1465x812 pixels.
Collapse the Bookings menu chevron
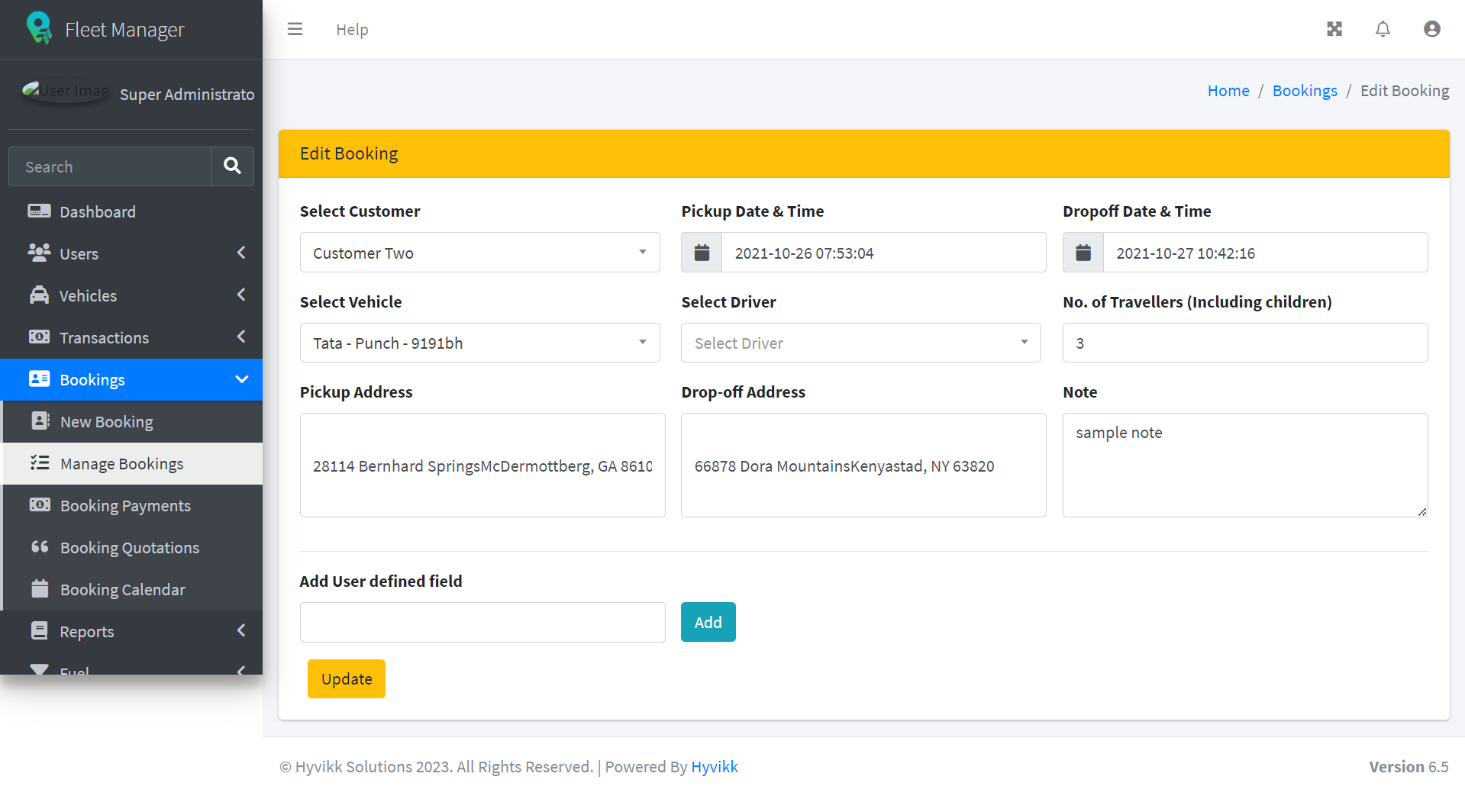[242, 379]
